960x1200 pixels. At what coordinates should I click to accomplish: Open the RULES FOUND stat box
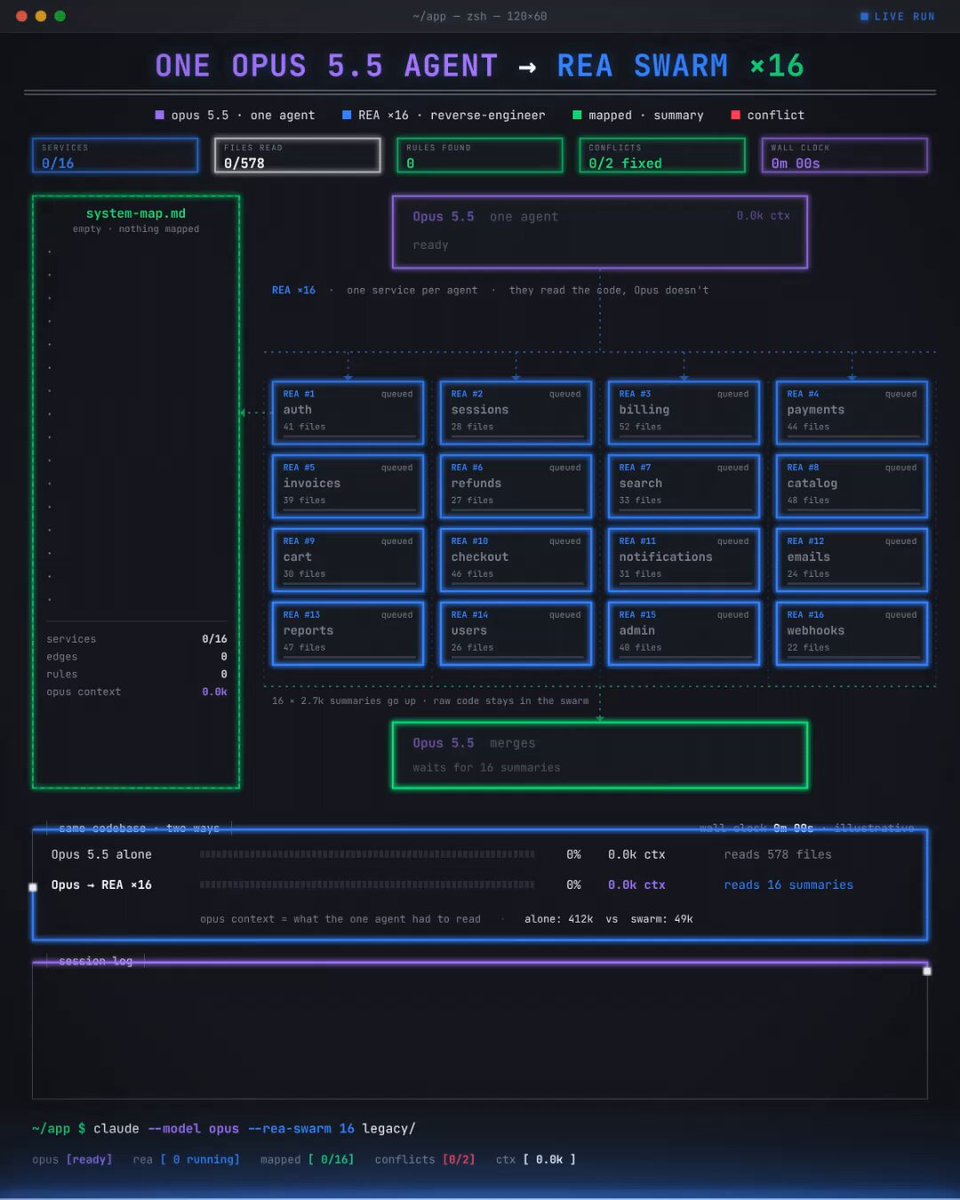pyautogui.click(x=479, y=155)
